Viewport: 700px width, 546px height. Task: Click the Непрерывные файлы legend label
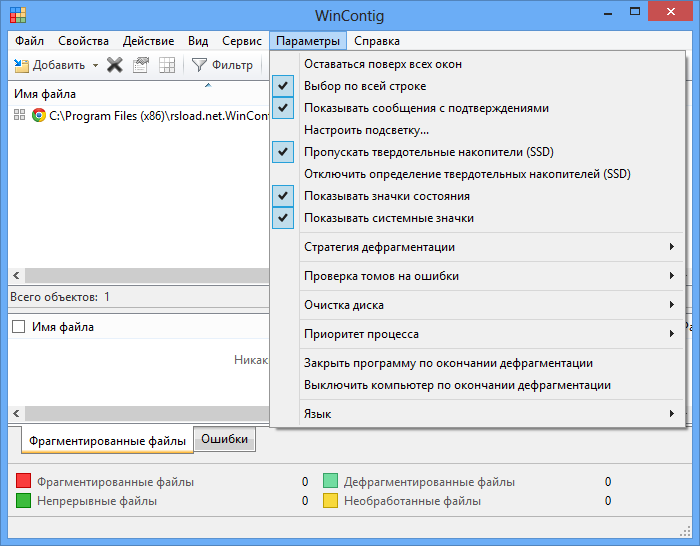(97, 501)
